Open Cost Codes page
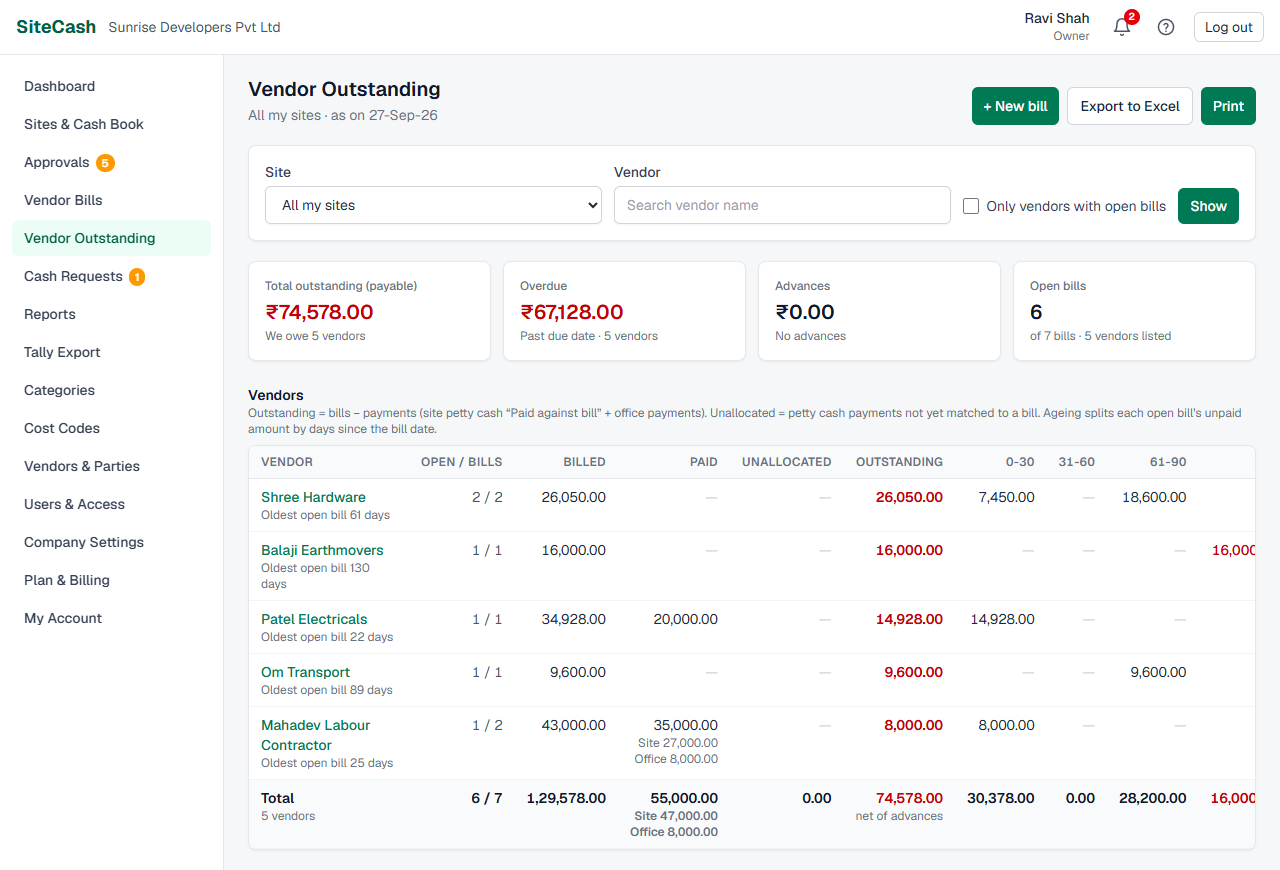The height and width of the screenshot is (870, 1280). (111, 428)
